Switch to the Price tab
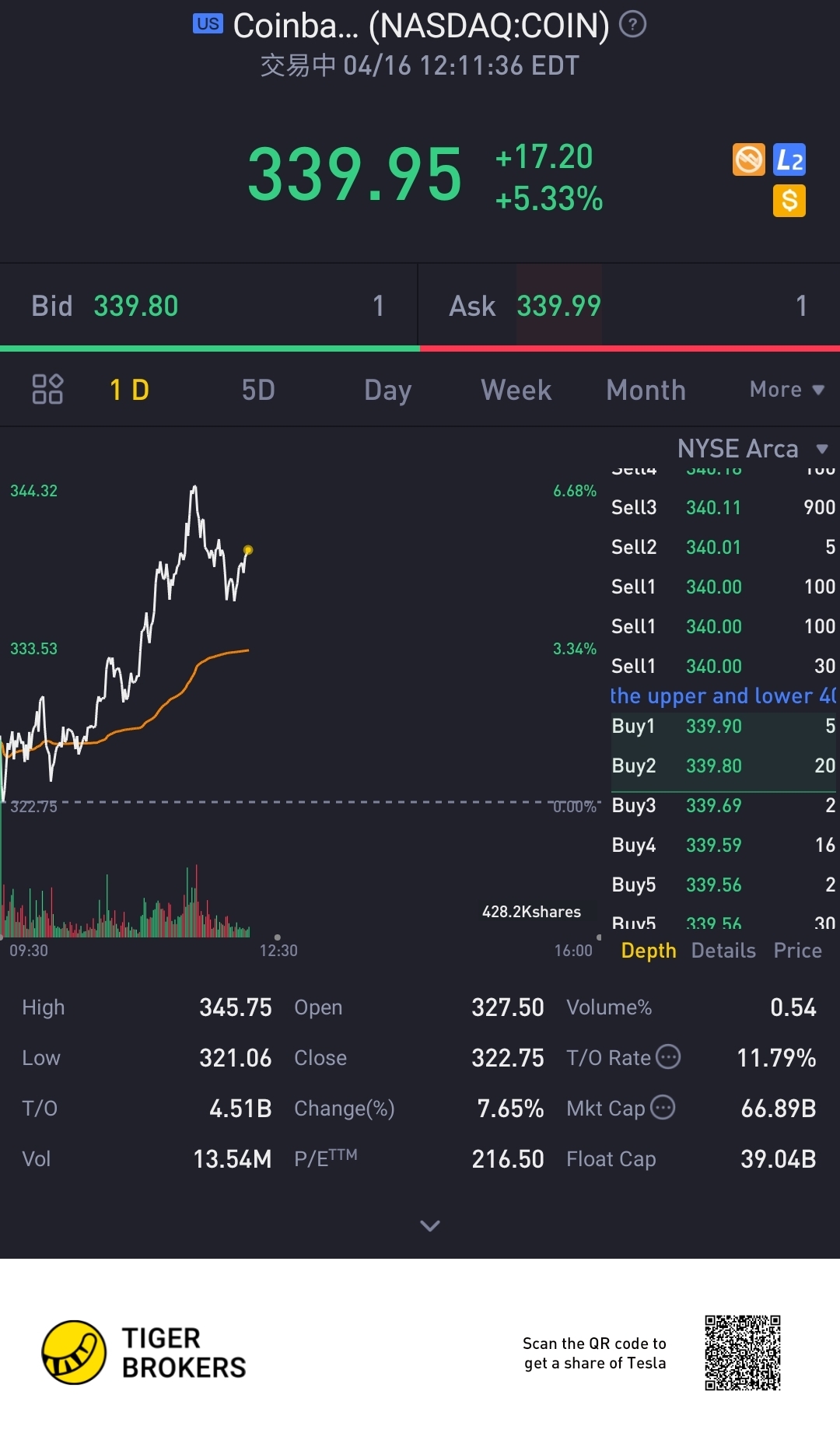The width and height of the screenshot is (840, 1447). pyautogui.click(x=797, y=951)
